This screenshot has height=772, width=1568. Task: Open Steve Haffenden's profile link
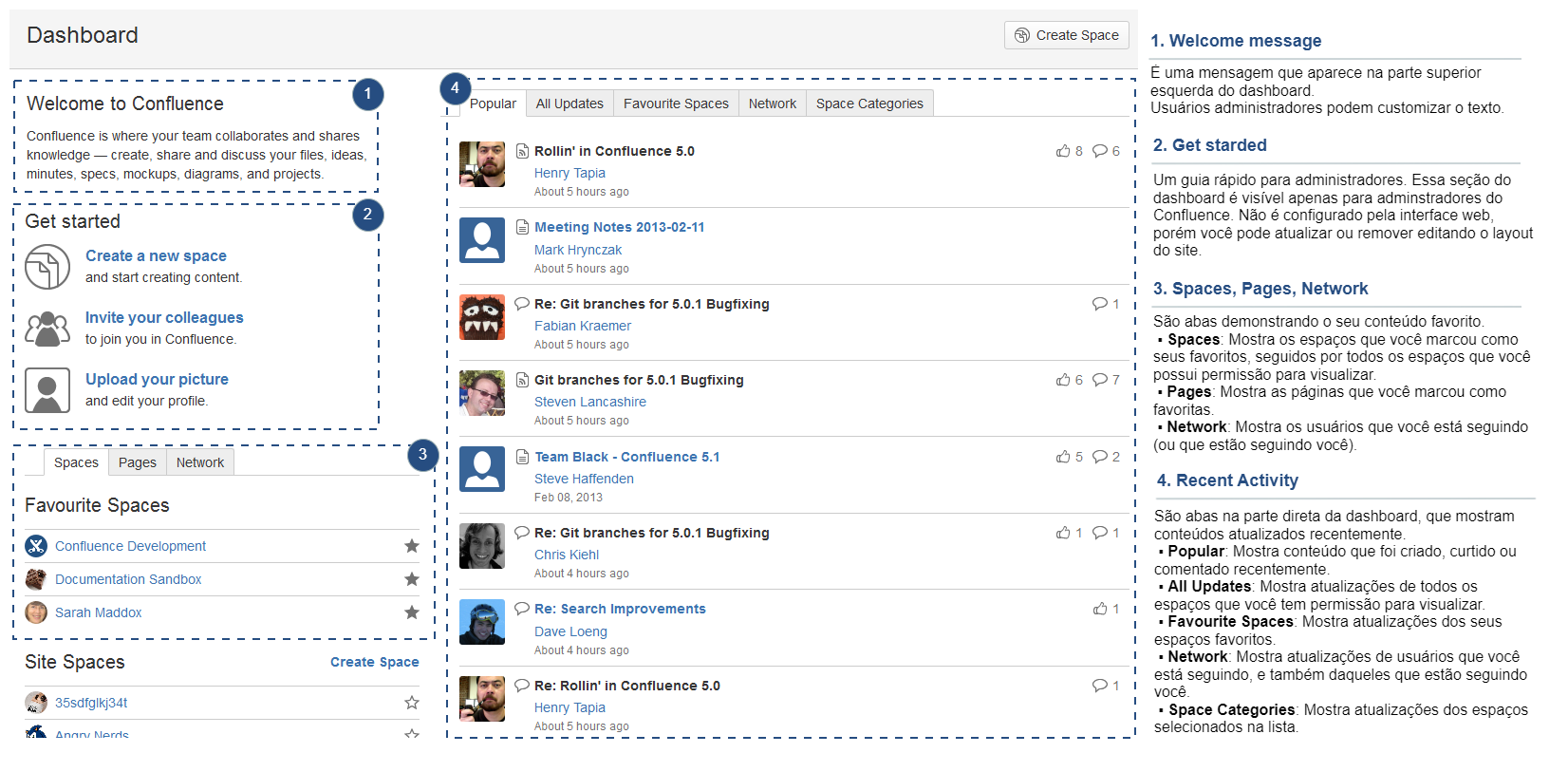pos(584,479)
